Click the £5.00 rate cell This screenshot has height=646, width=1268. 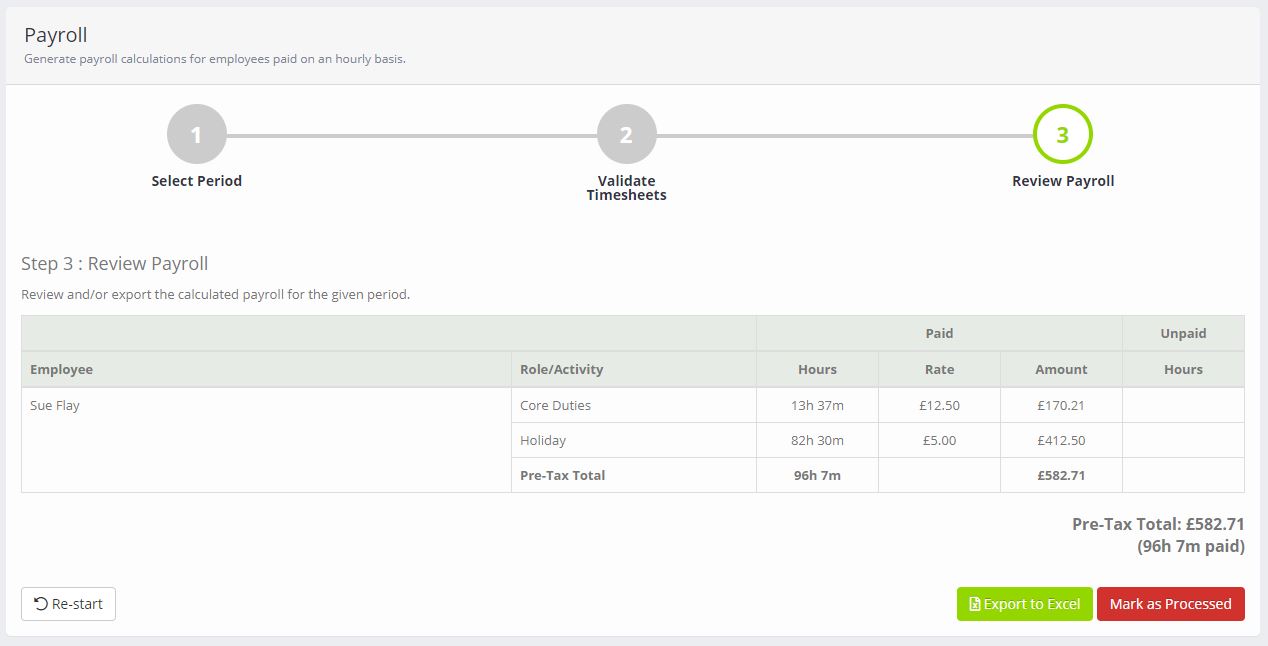pyautogui.click(x=939, y=440)
